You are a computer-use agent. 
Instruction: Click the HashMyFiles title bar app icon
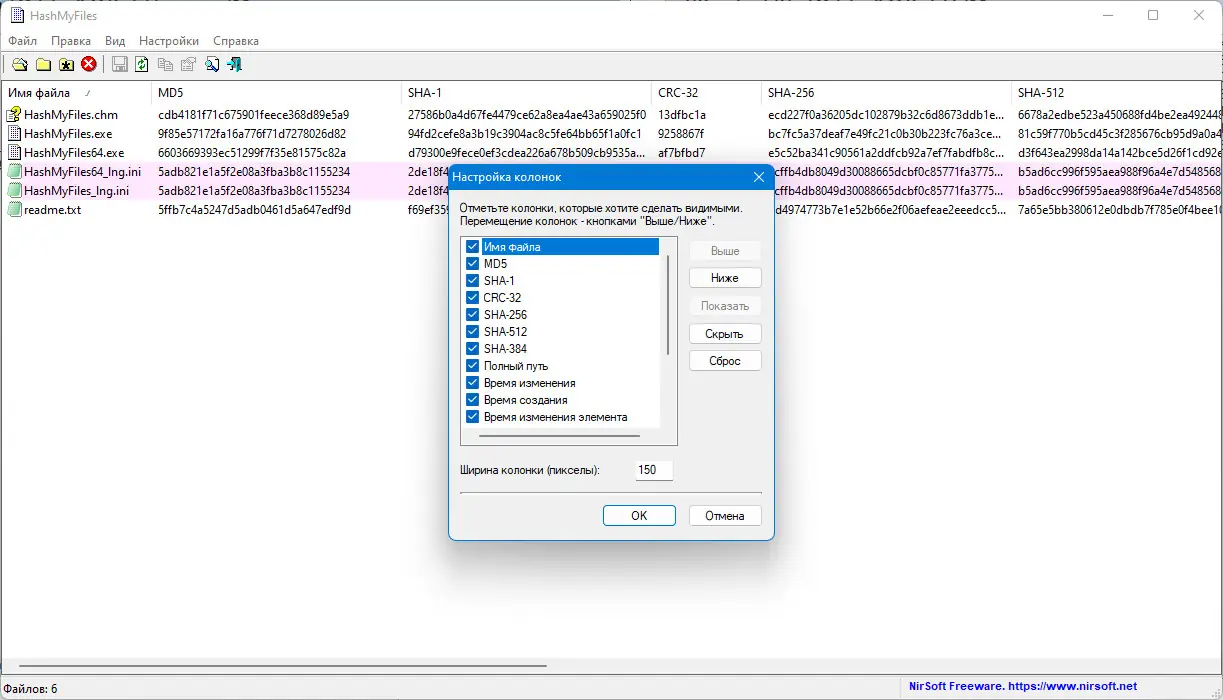(17, 16)
